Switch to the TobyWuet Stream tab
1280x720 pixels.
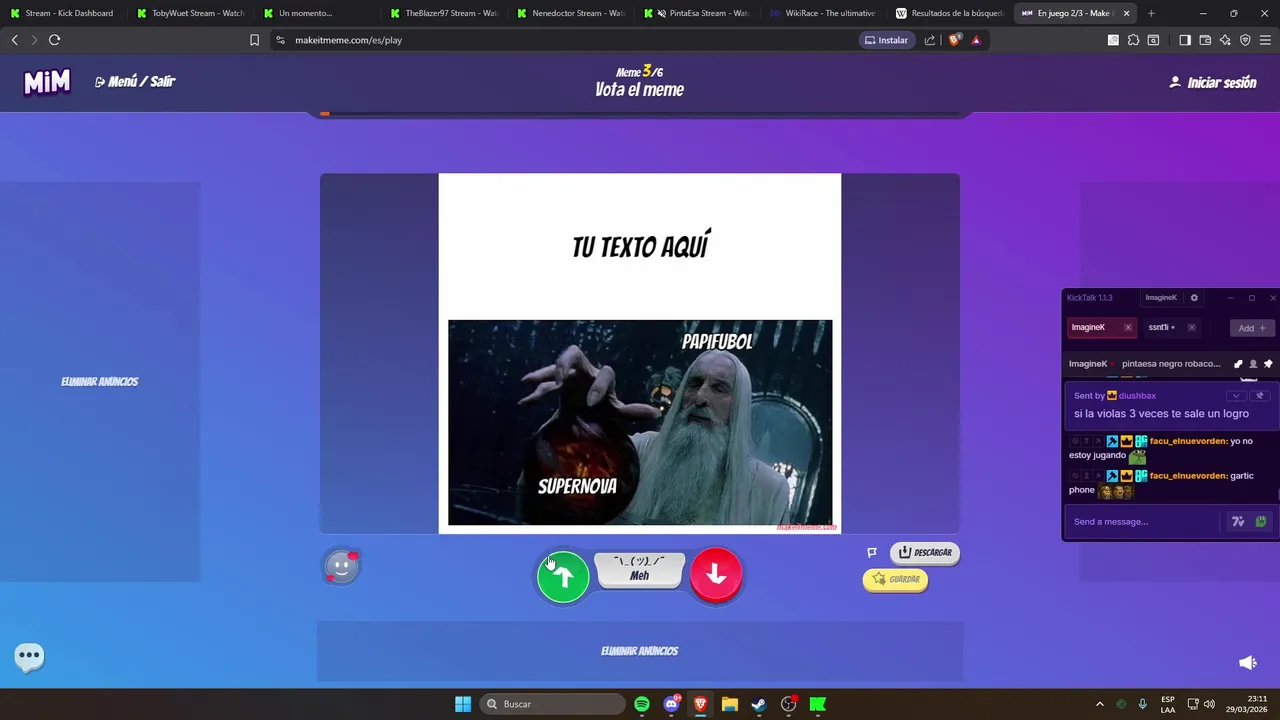coord(191,13)
